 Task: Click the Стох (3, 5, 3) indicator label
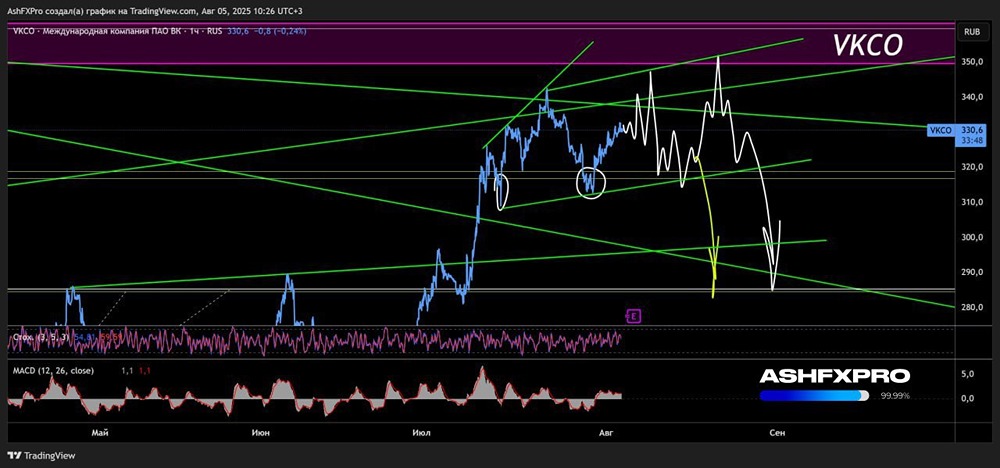tap(41, 336)
